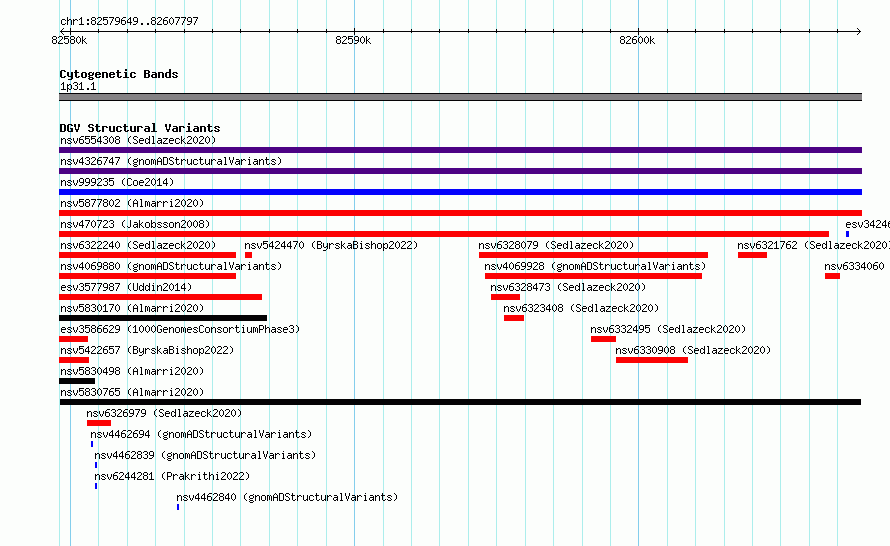Select the small red mark under nsv5424470

(x=248, y=255)
